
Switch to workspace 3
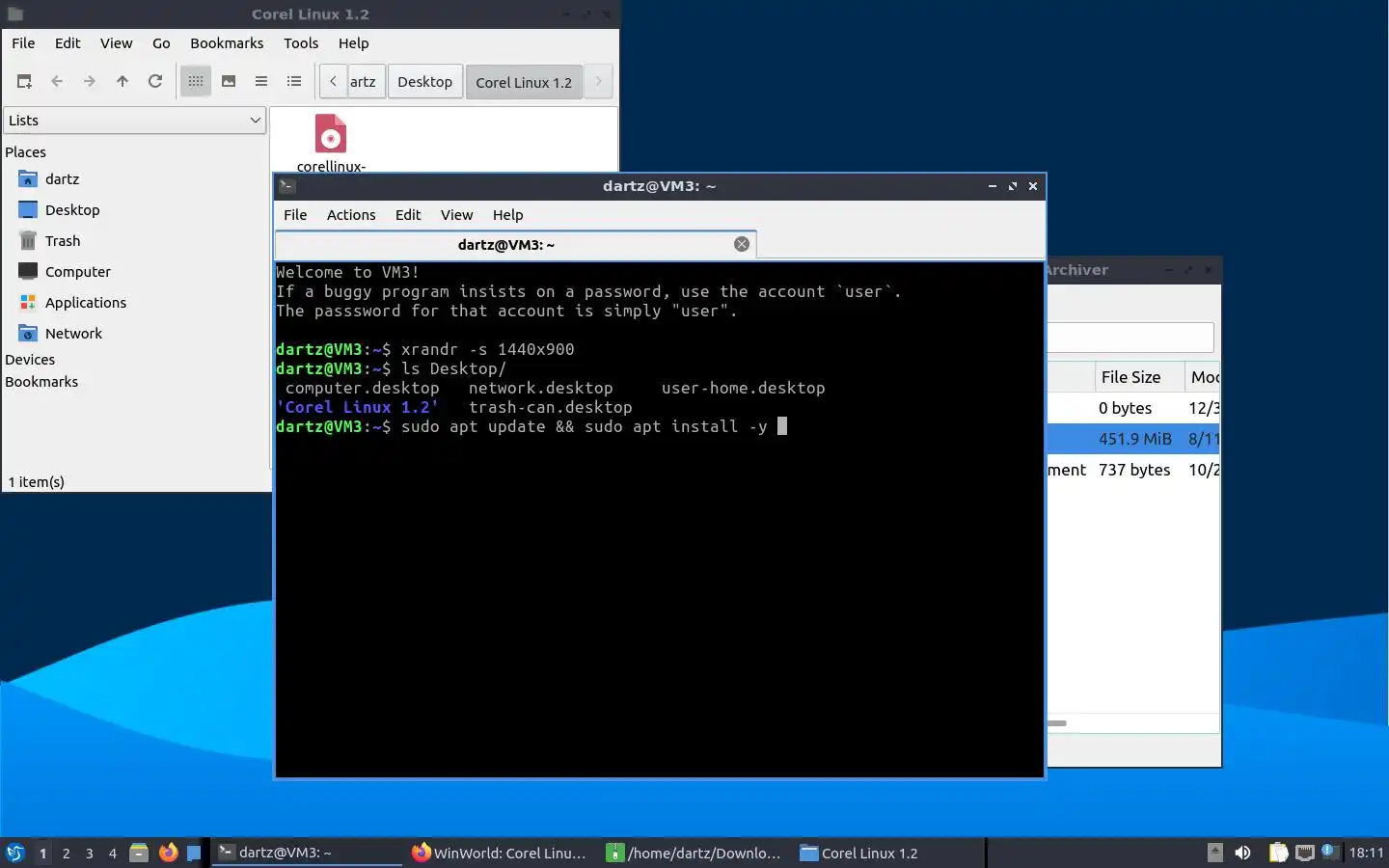tap(90, 854)
